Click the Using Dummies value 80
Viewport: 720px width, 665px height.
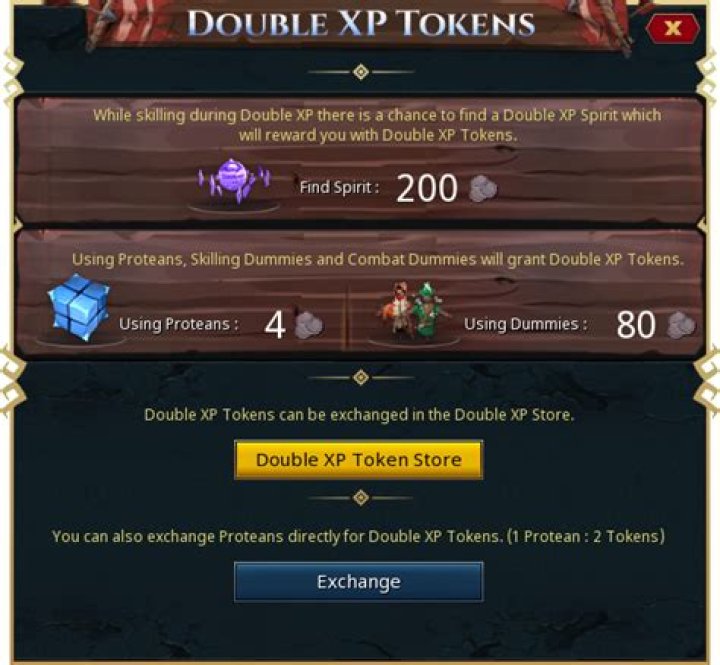coord(636,325)
